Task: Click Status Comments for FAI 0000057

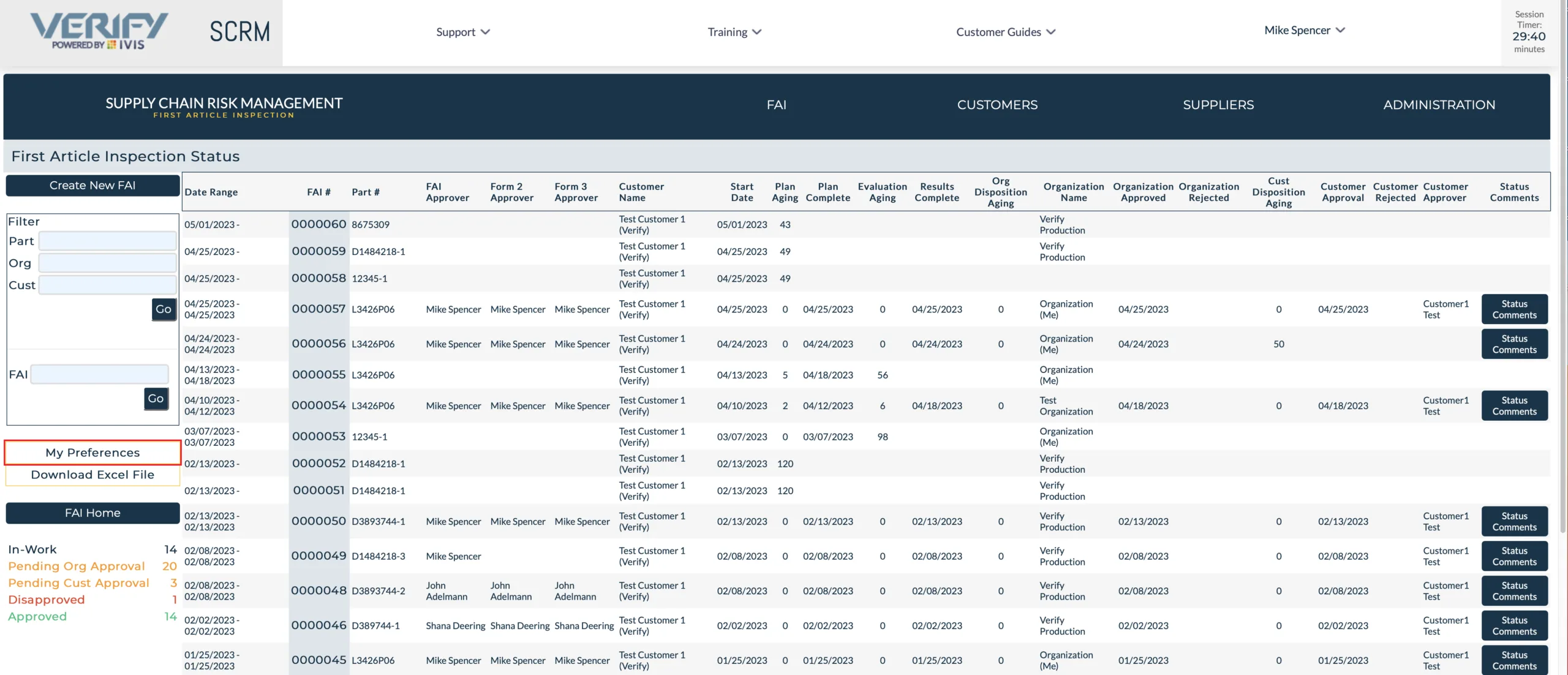Action: 1514,309
